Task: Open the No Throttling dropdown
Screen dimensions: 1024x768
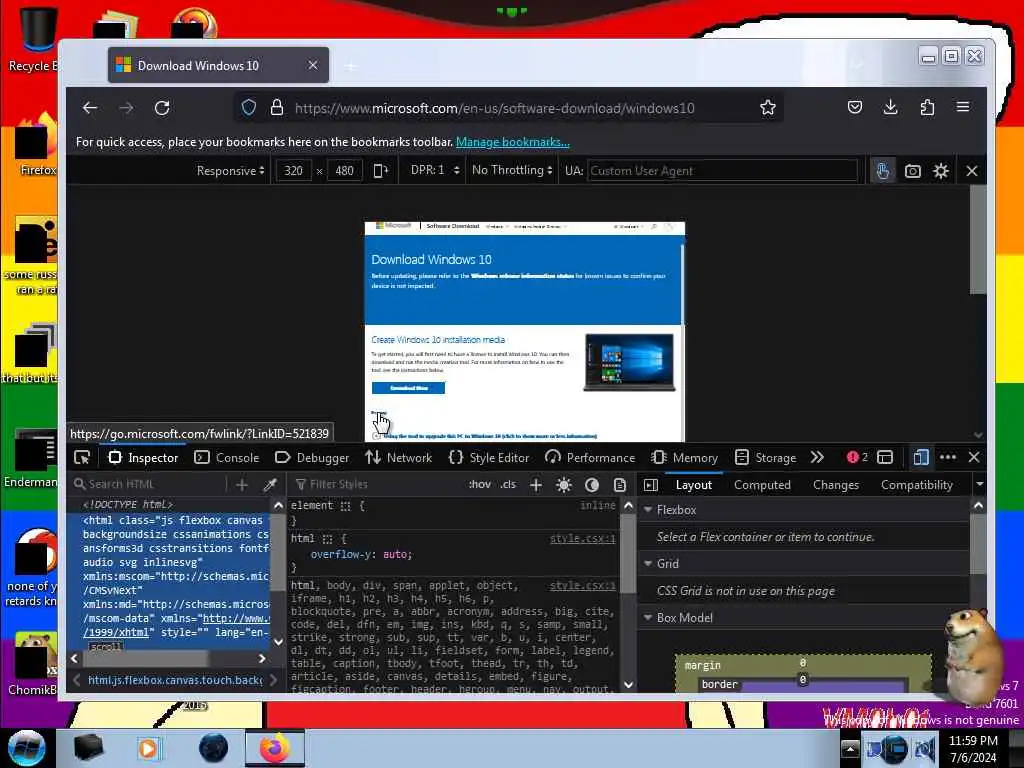Action: click(512, 170)
